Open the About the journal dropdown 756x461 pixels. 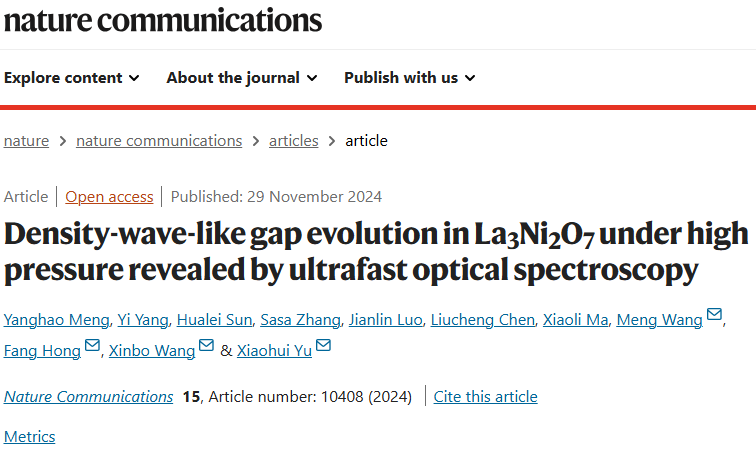[x=242, y=78]
